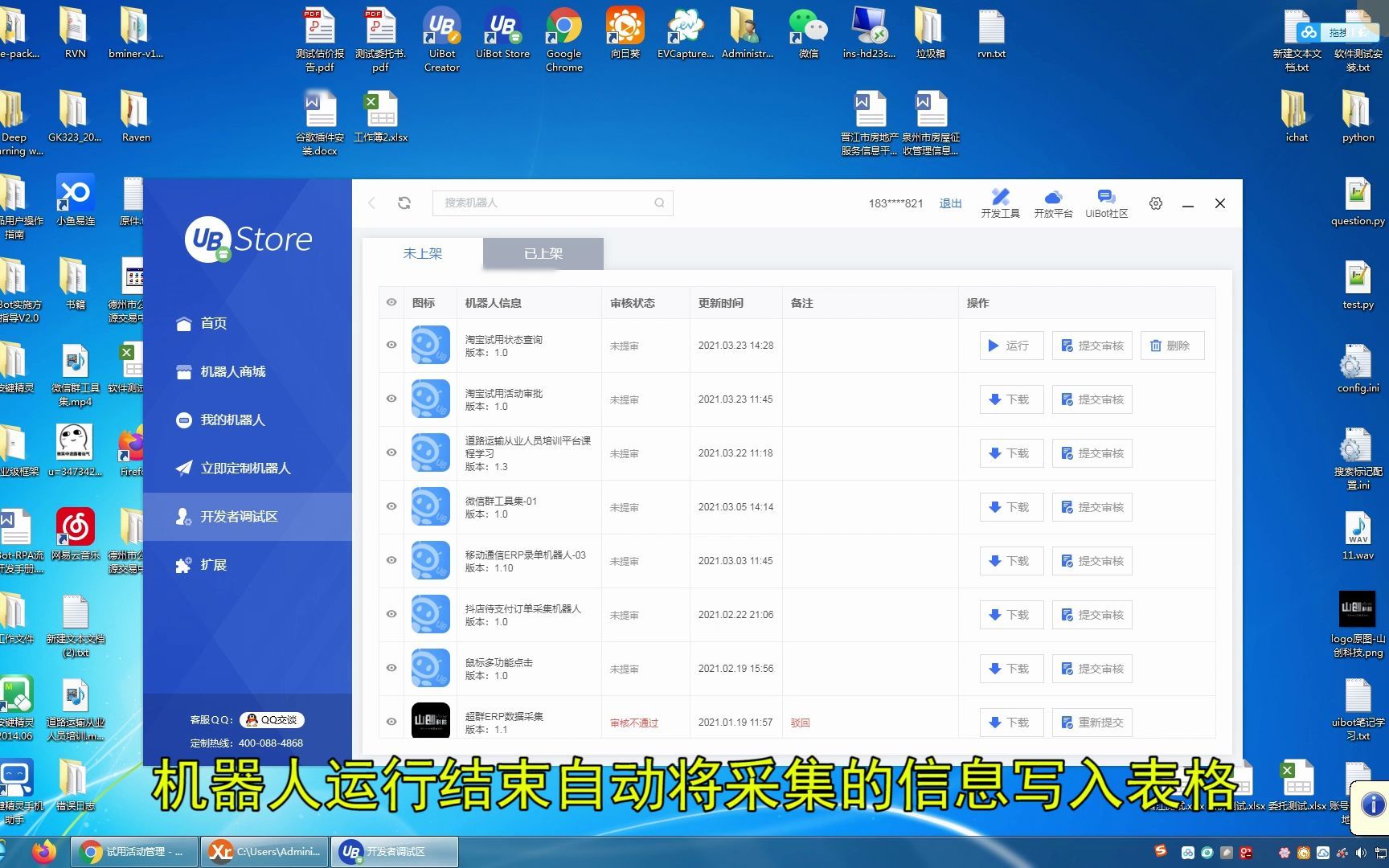The image size is (1389, 868).
Task: Open 微信 WeChat desktop shortcut
Action: 808,32
